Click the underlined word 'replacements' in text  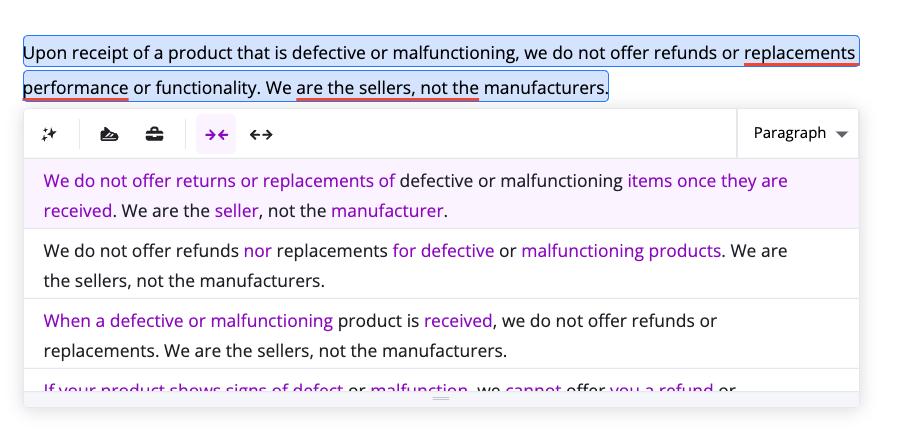click(x=799, y=53)
